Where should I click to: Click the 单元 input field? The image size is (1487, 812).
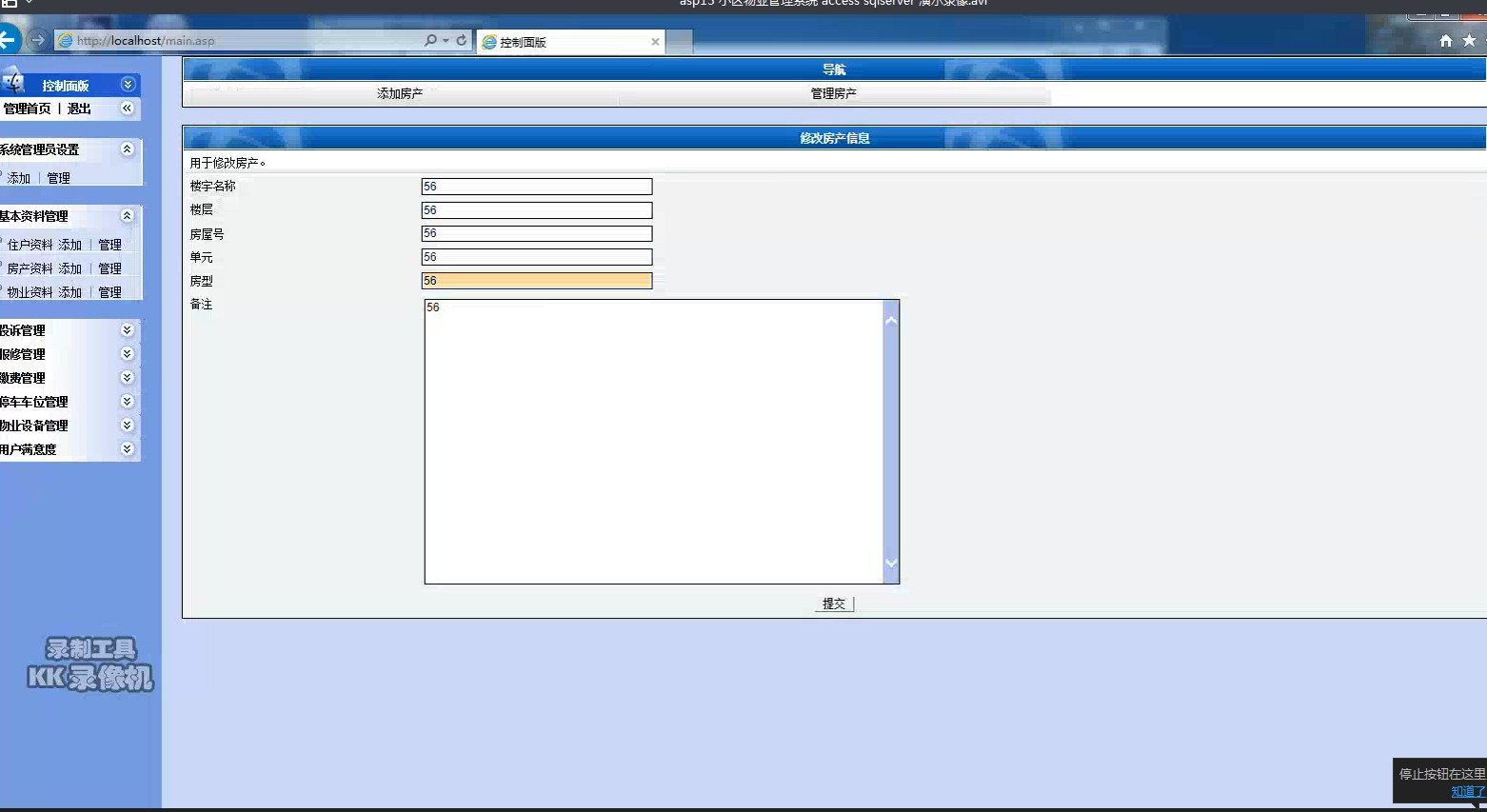coord(537,257)
